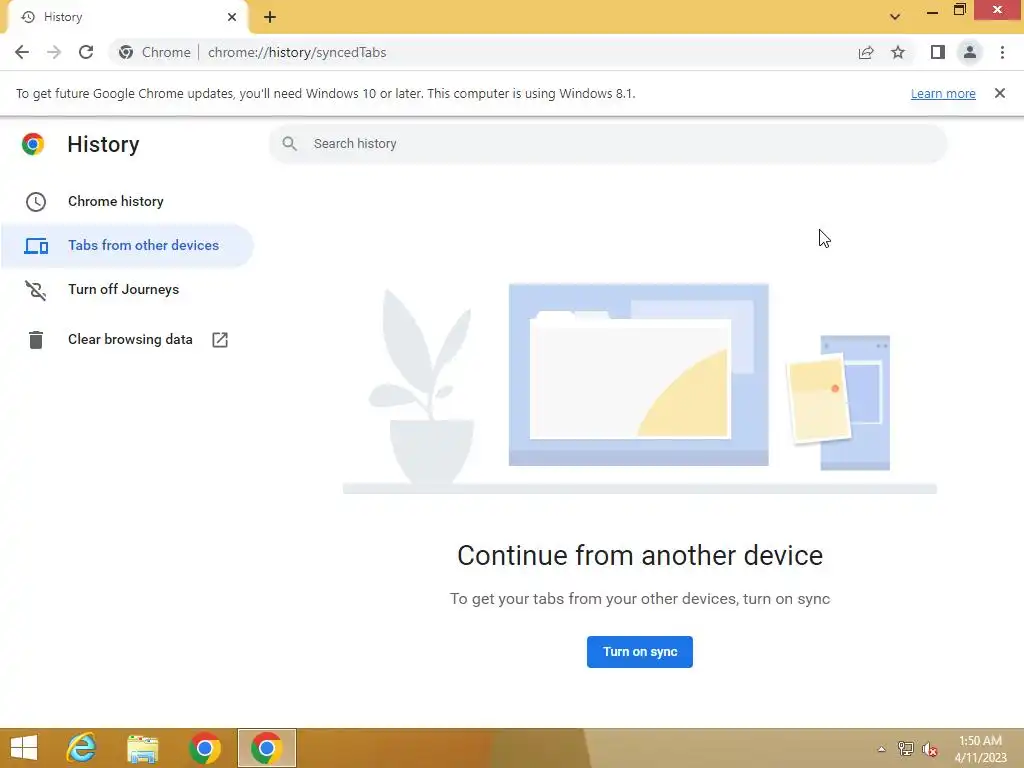This screenshot has width=1024, height=768.
Task: Close the History tab
Action: pyautogui.click(x=232, y=17)
